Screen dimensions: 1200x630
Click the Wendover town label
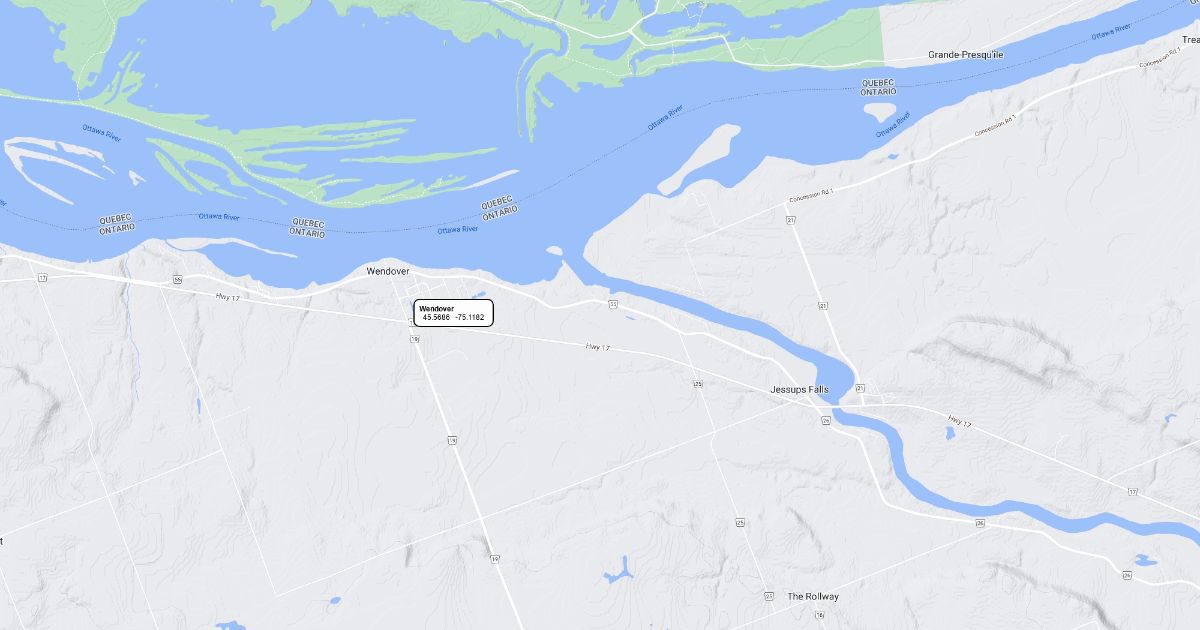(x=389, y=271)
